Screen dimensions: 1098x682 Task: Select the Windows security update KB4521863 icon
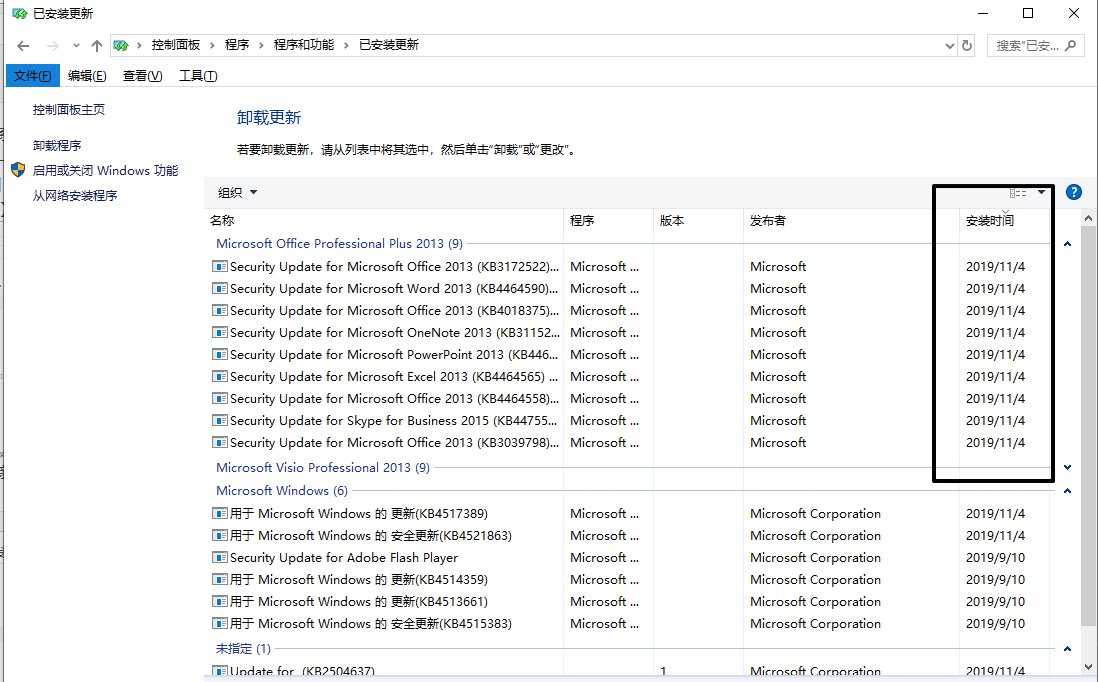tap(220, 536)
